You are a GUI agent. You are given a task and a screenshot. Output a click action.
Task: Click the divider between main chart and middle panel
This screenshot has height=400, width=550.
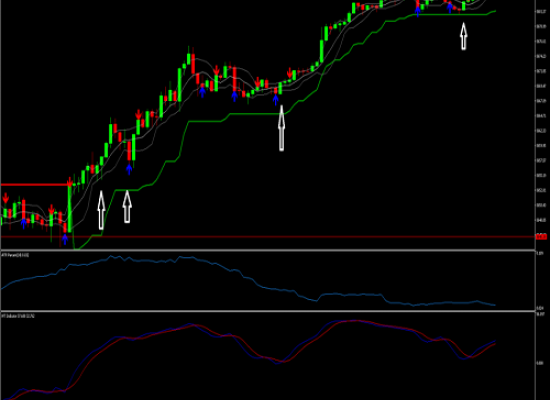pyautogui.click(x=268, y=250)
